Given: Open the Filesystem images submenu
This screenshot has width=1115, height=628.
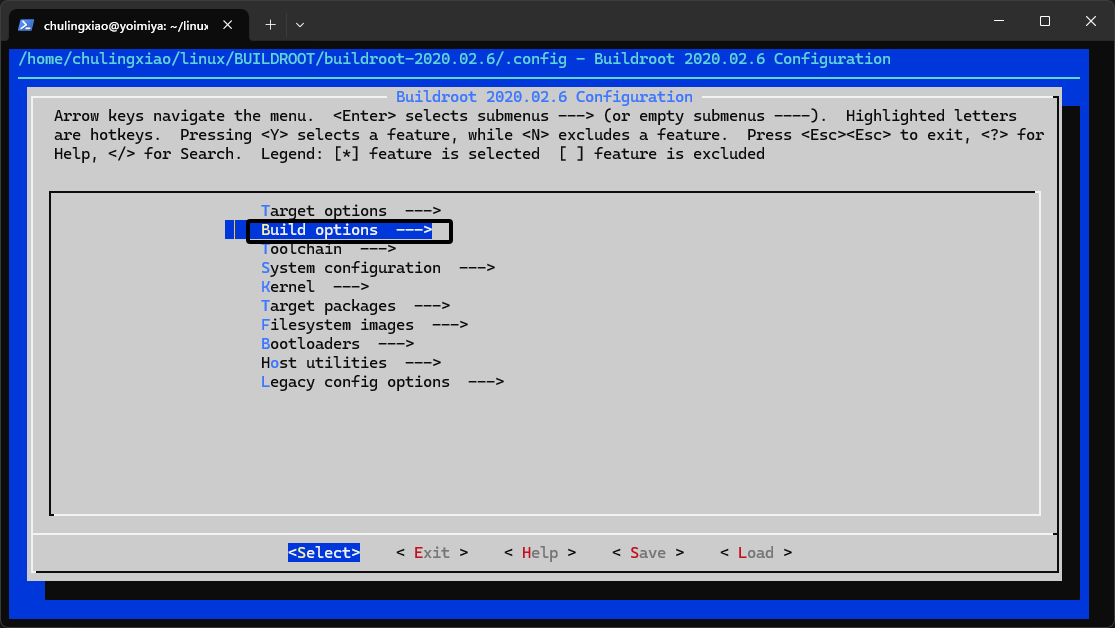Looking at the screenshot, I should (x=364, y=325).
